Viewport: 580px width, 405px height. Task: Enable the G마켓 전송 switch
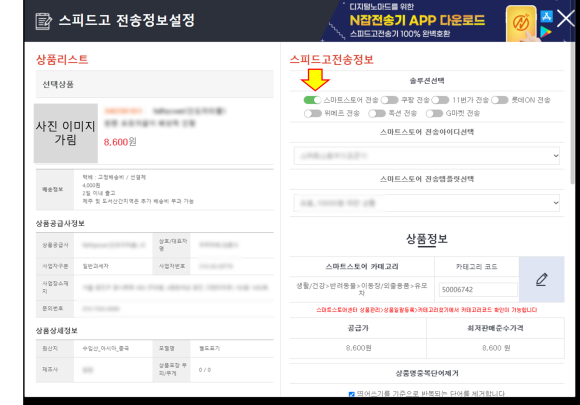coord(434,113)
